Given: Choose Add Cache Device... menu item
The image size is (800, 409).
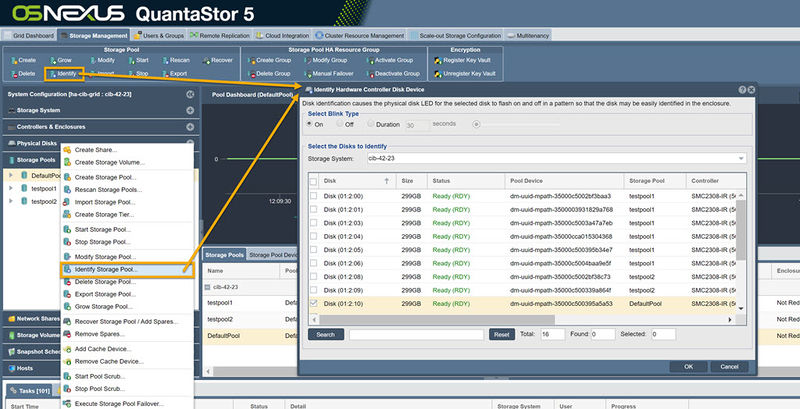Looking at the screenshot, I should point(127,349).
